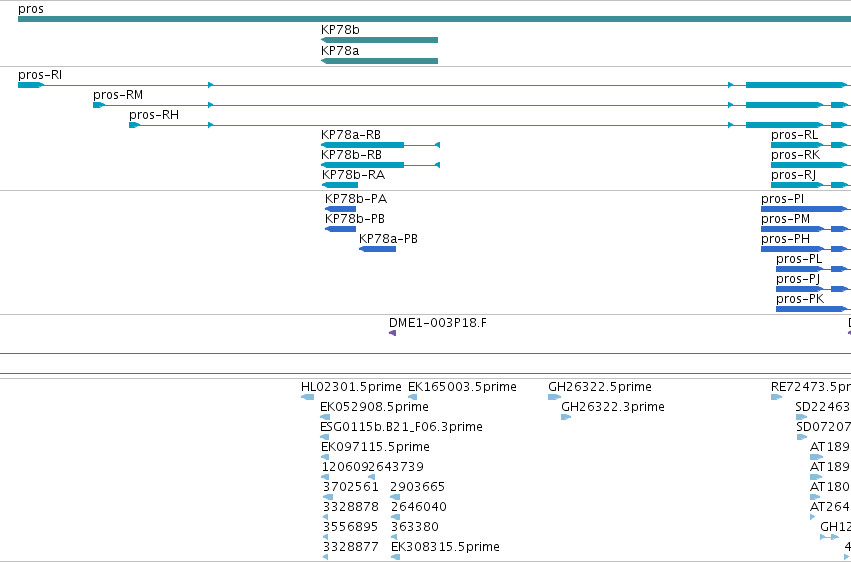851x562 pixels.
Task: Select the 3702561 feature
Action: click(x=328, y=497)
